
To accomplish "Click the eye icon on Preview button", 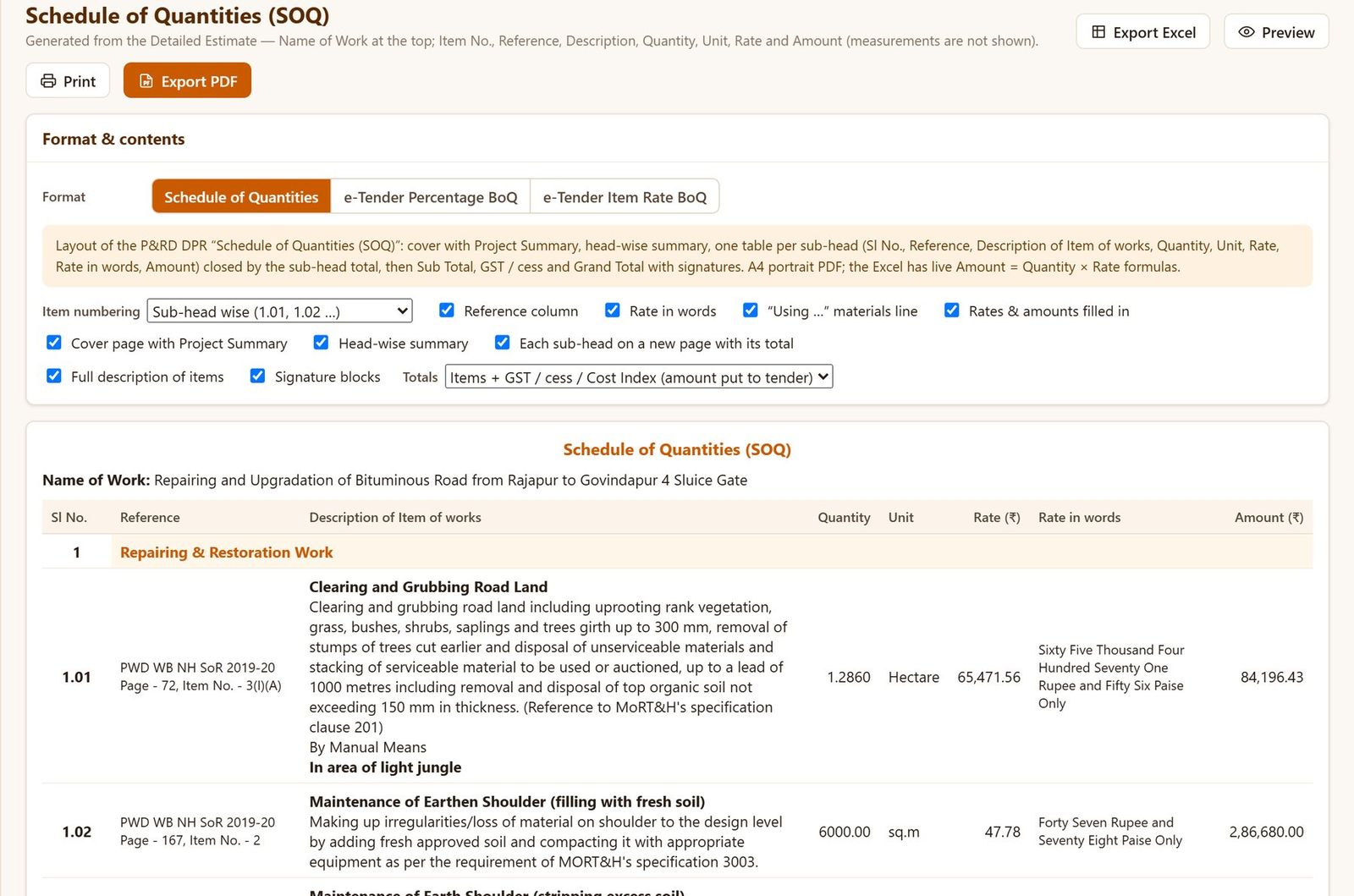I will (x=1247, y=32).
